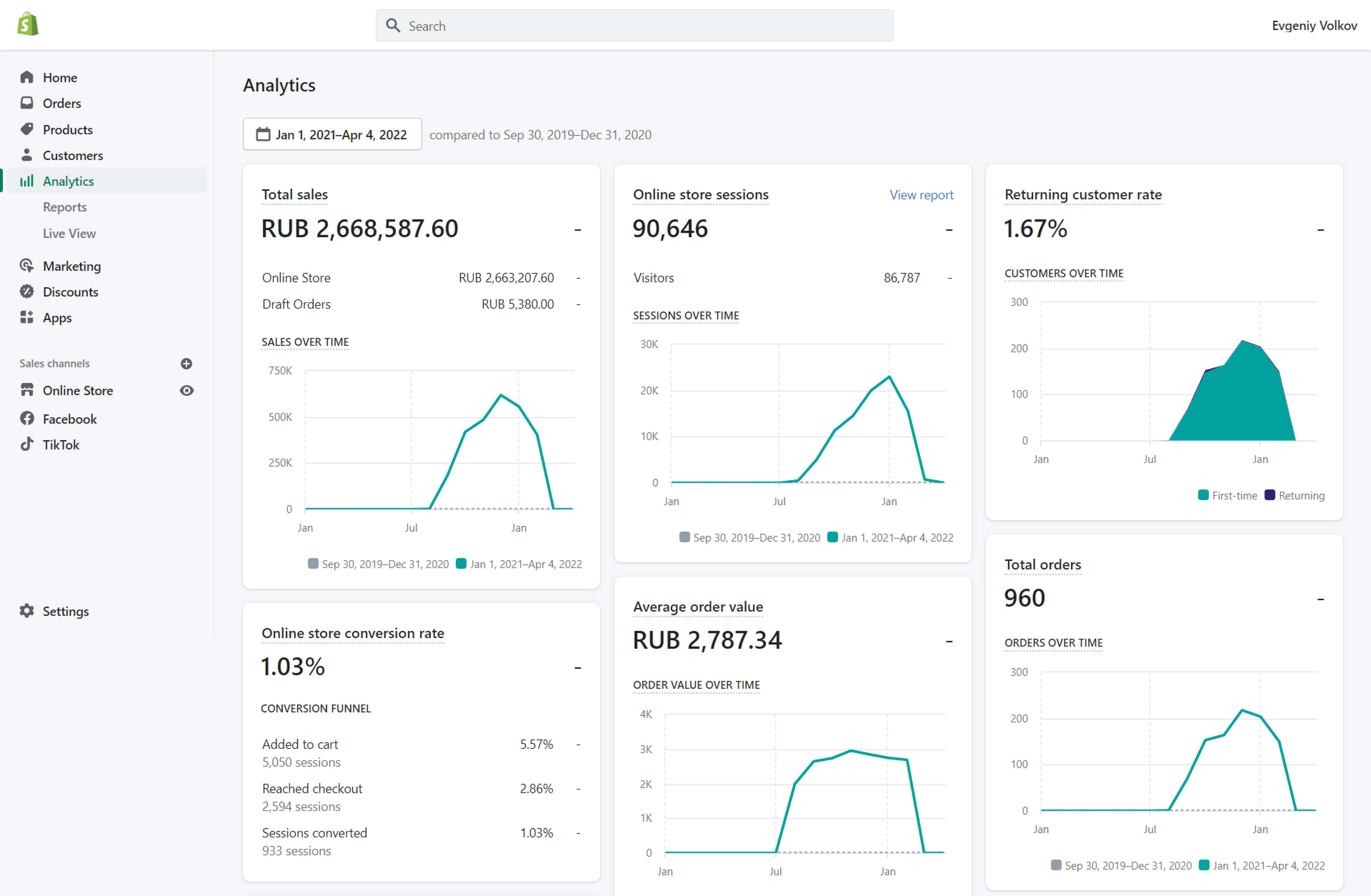This screenshot has width=1371, height=896.
Task: Open the Evgeniy Volkov account menu
Action: tap(1314, 25)
